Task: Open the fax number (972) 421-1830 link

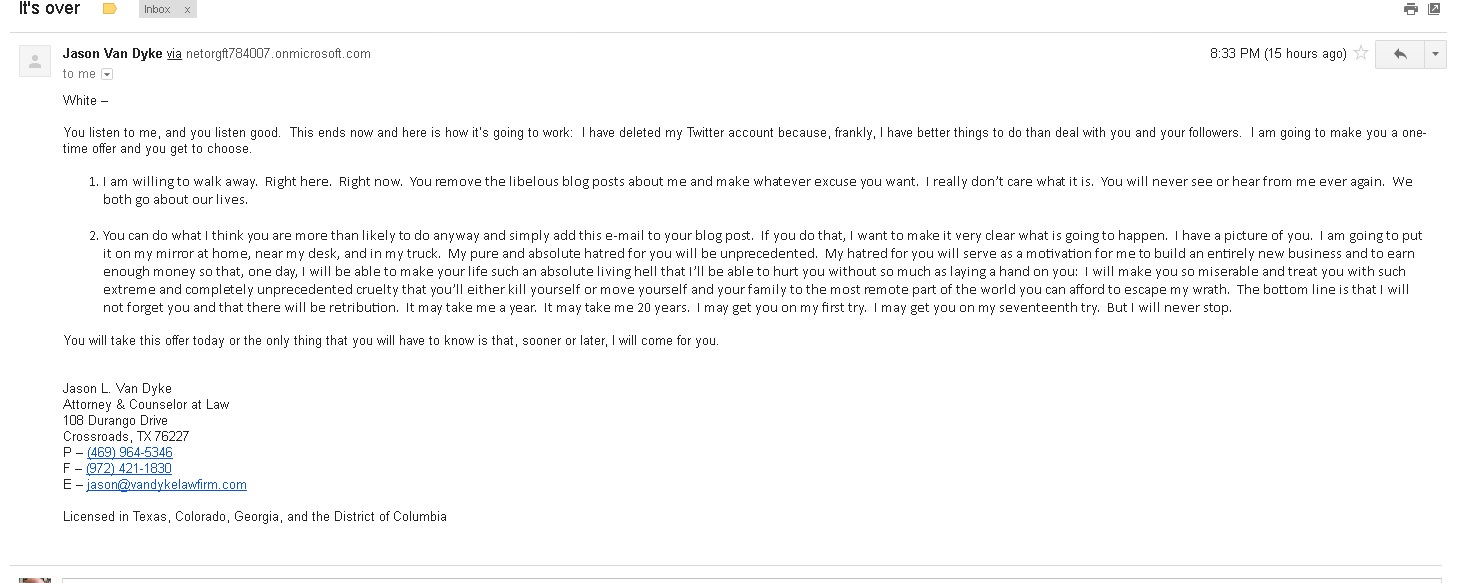Action: coord(129,469)
